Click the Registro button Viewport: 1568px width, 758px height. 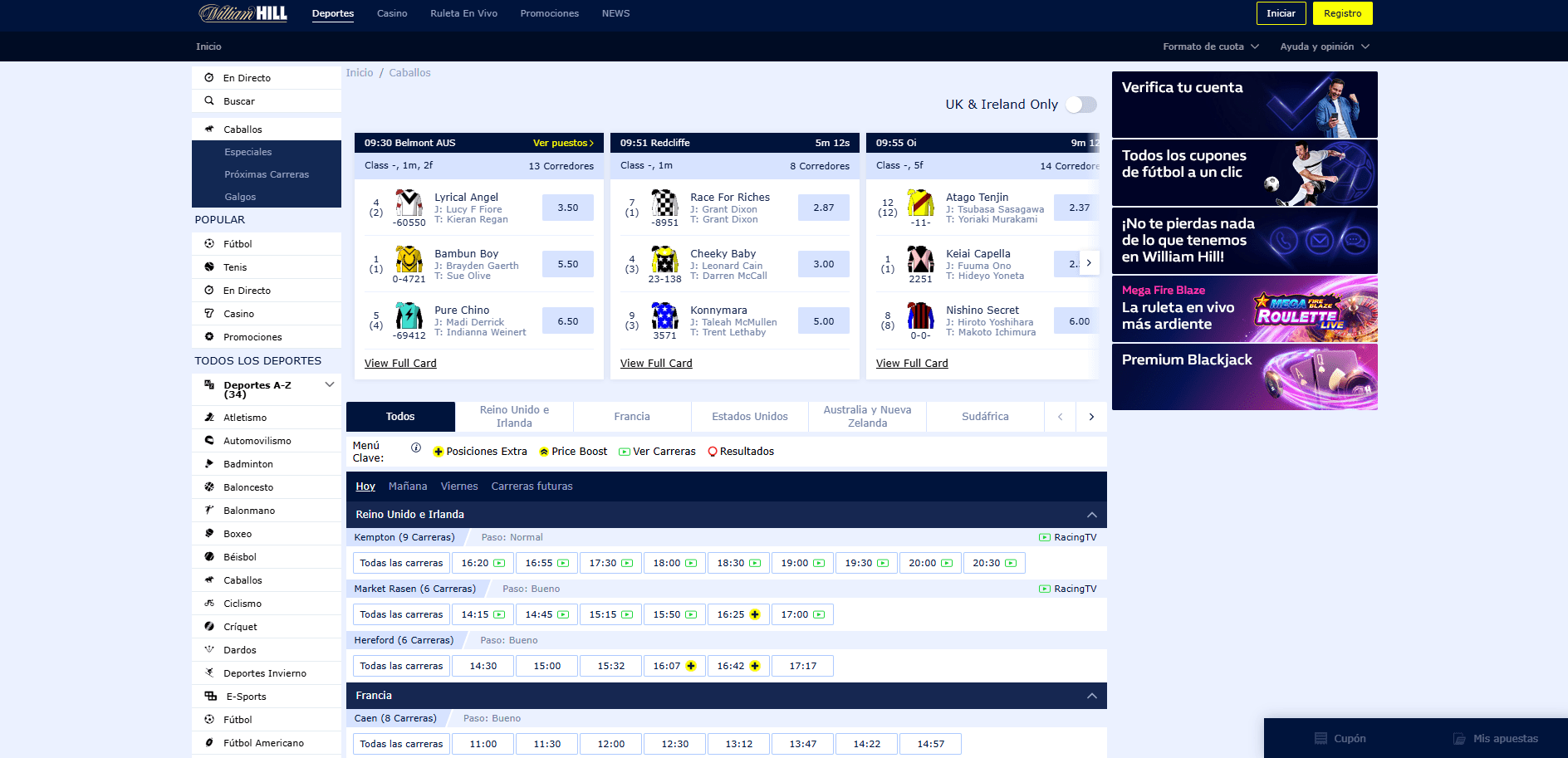click(x=1343, y=13)
